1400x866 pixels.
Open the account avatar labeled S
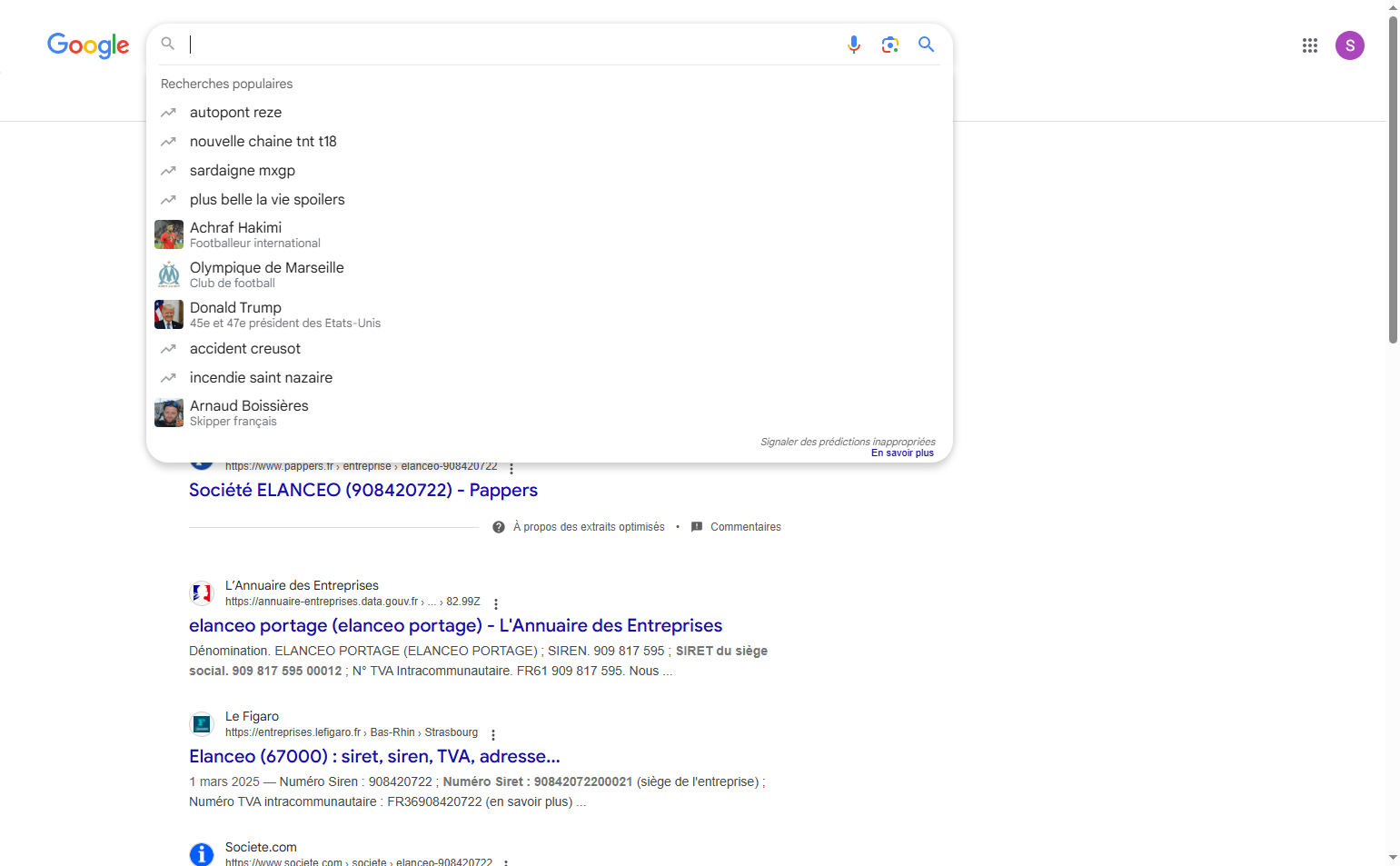[1349, 45]
